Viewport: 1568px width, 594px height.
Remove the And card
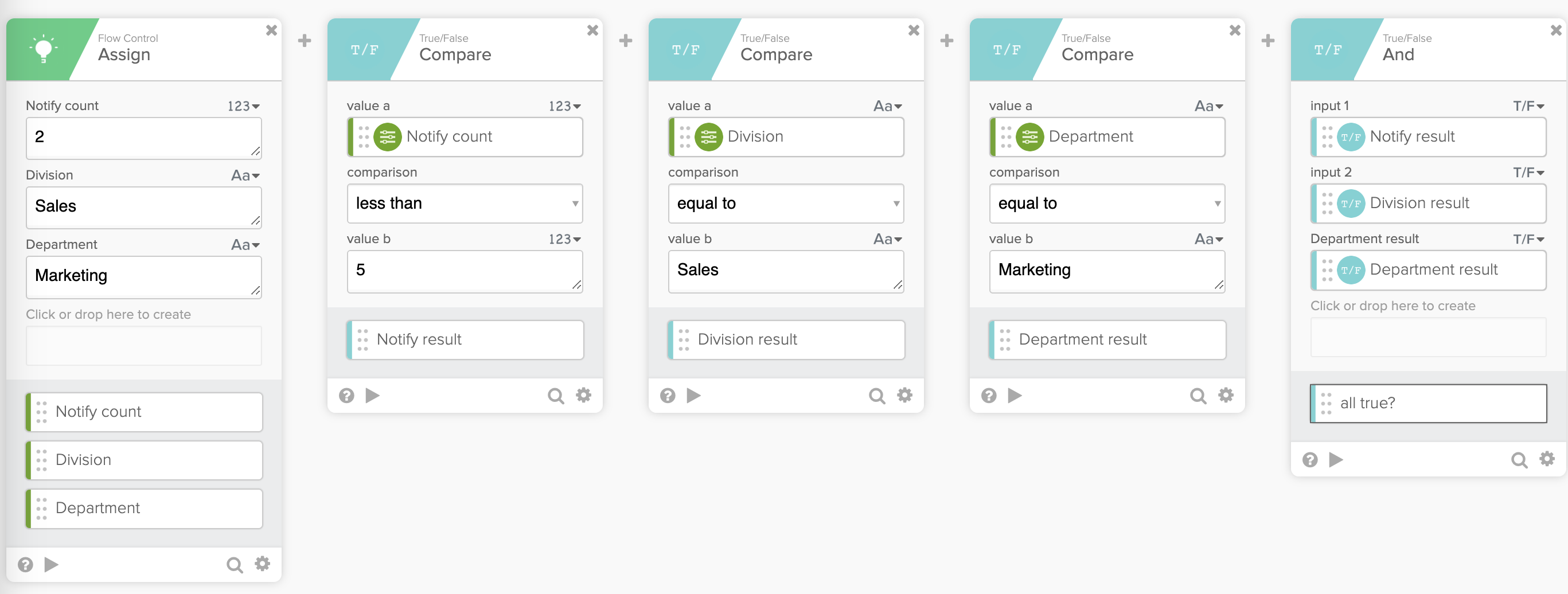pyautogui.click(x=1556, y=30)
